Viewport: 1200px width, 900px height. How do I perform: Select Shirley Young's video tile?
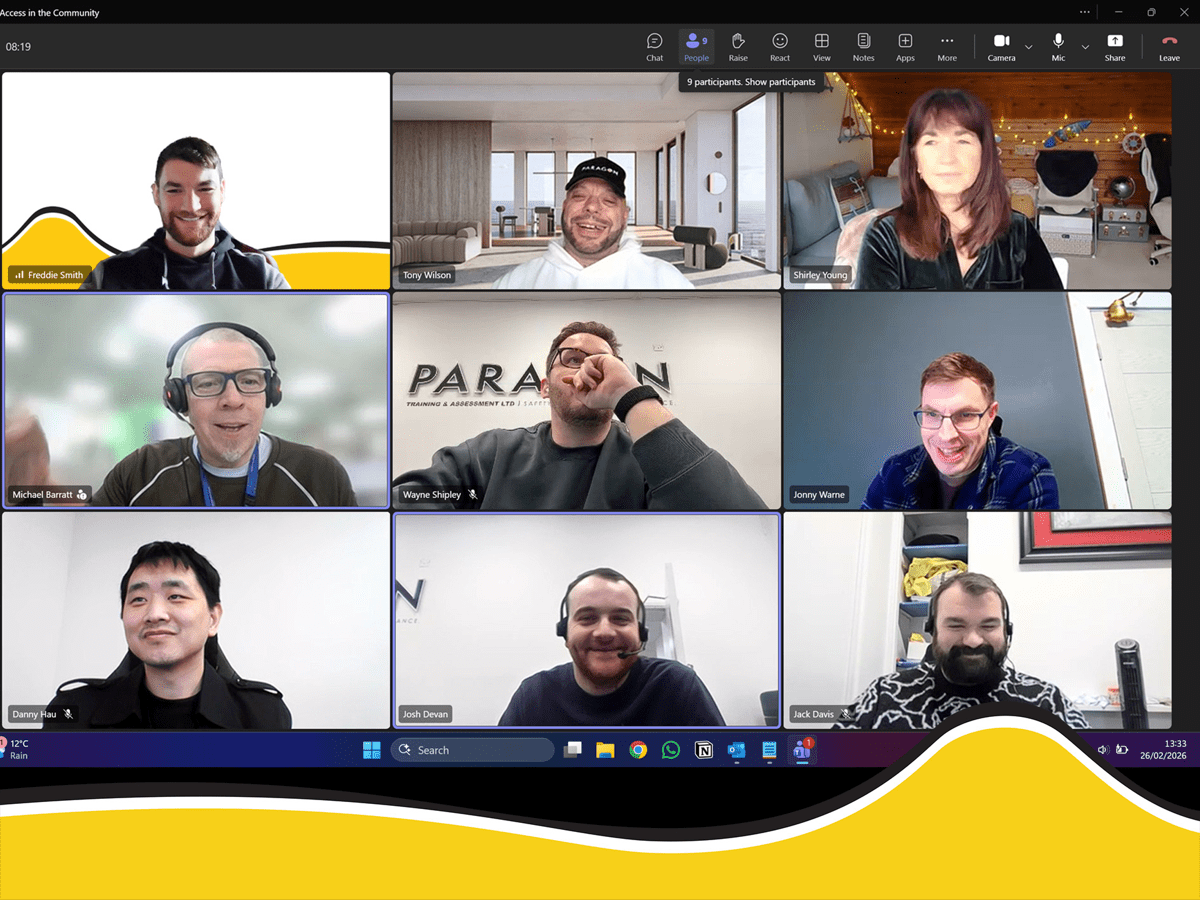tap(977, 181)
